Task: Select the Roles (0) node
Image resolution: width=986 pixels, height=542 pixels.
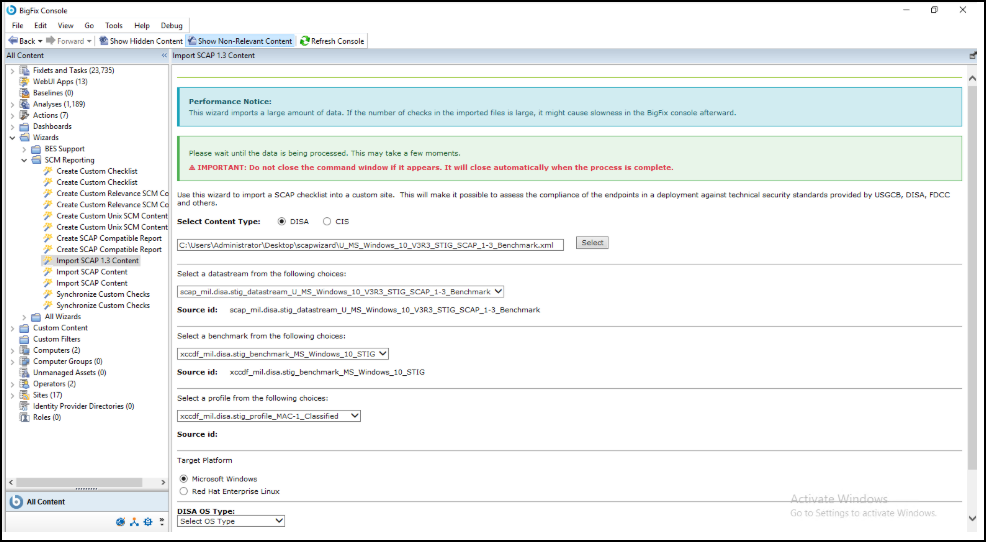Action: click(x=47, y=418)
